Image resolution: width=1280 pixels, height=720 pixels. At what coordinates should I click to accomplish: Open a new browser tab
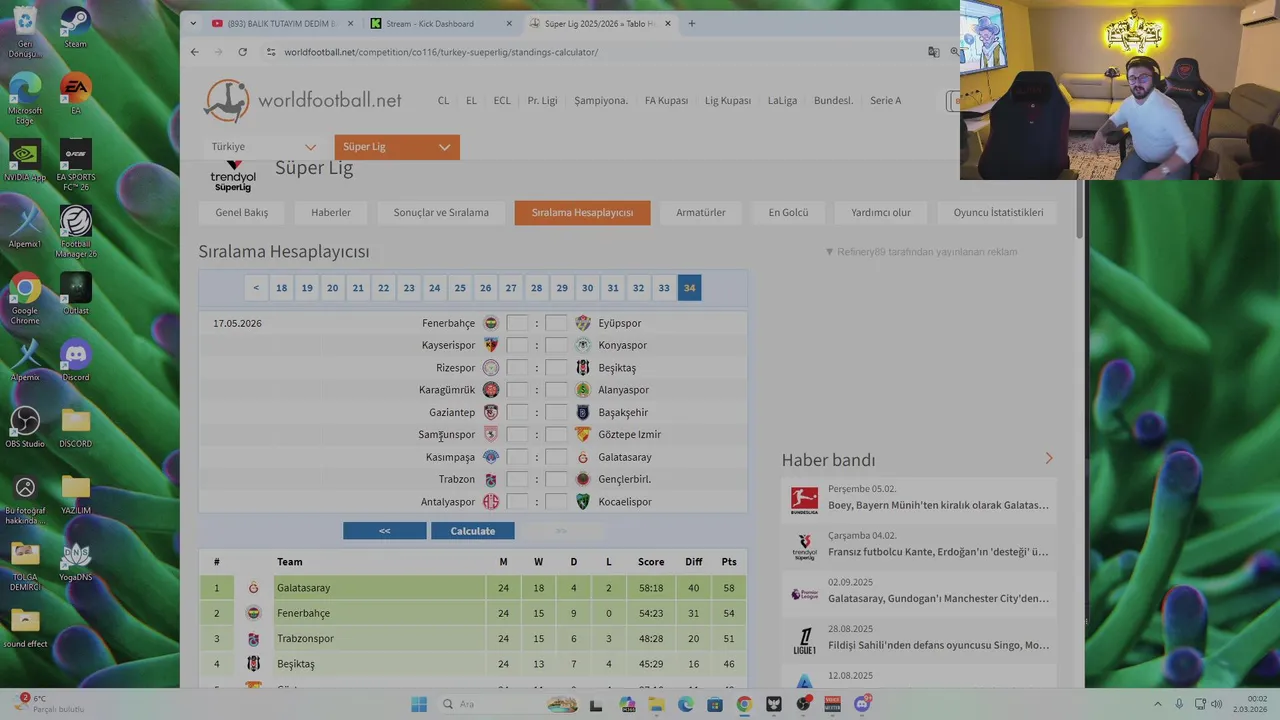pyautogui.click(x=691, y=23)
